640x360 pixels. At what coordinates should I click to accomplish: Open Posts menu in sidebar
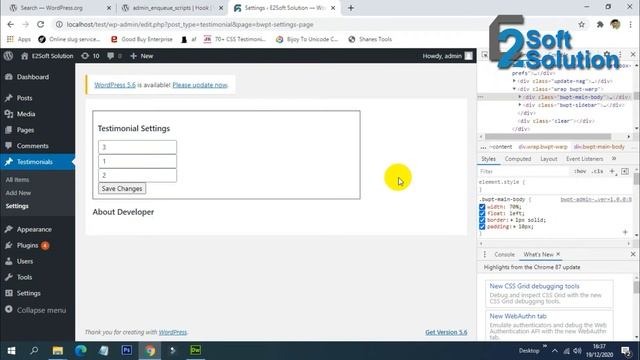pos(24,98)
